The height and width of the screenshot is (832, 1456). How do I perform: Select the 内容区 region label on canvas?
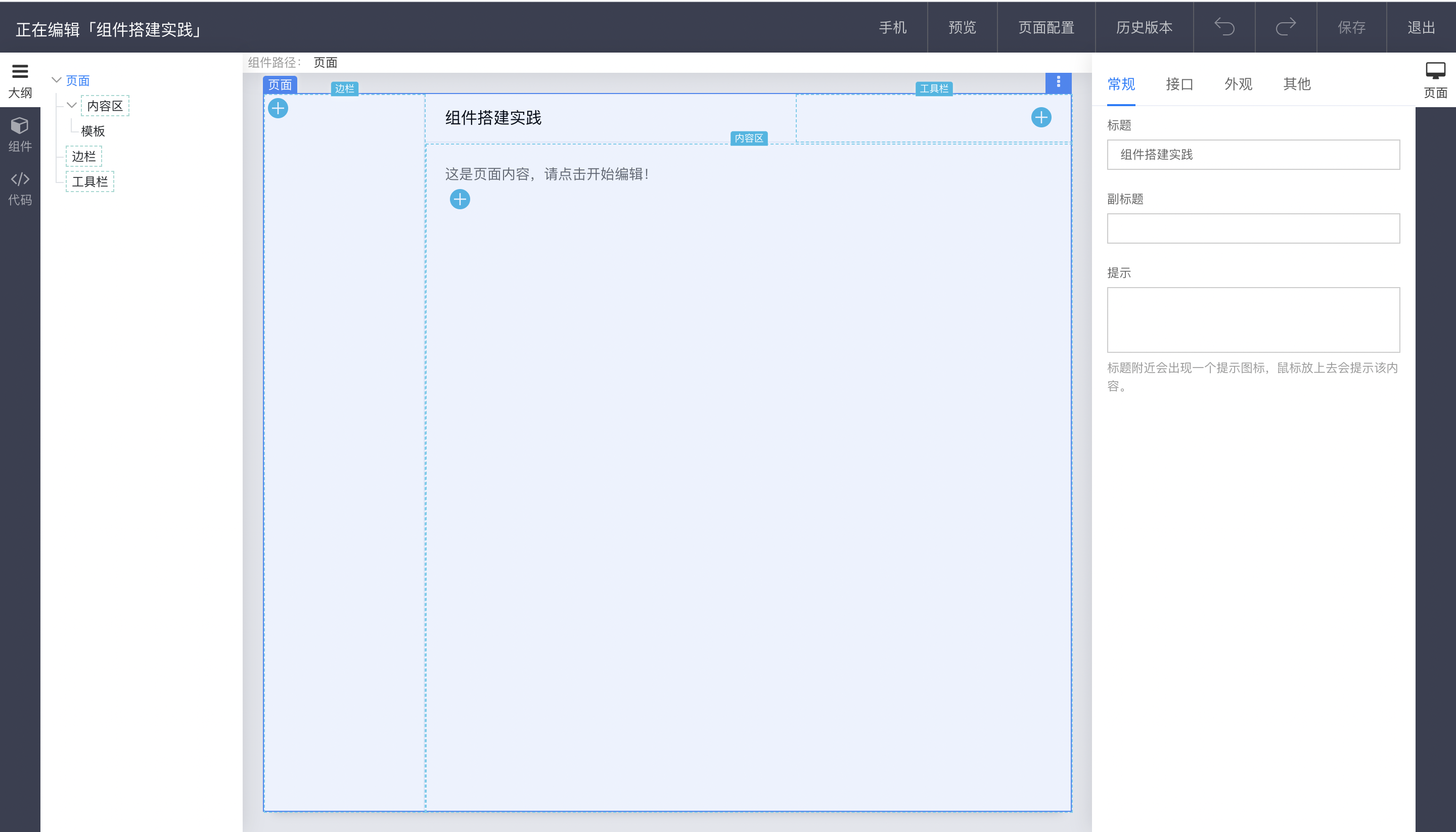749,138
